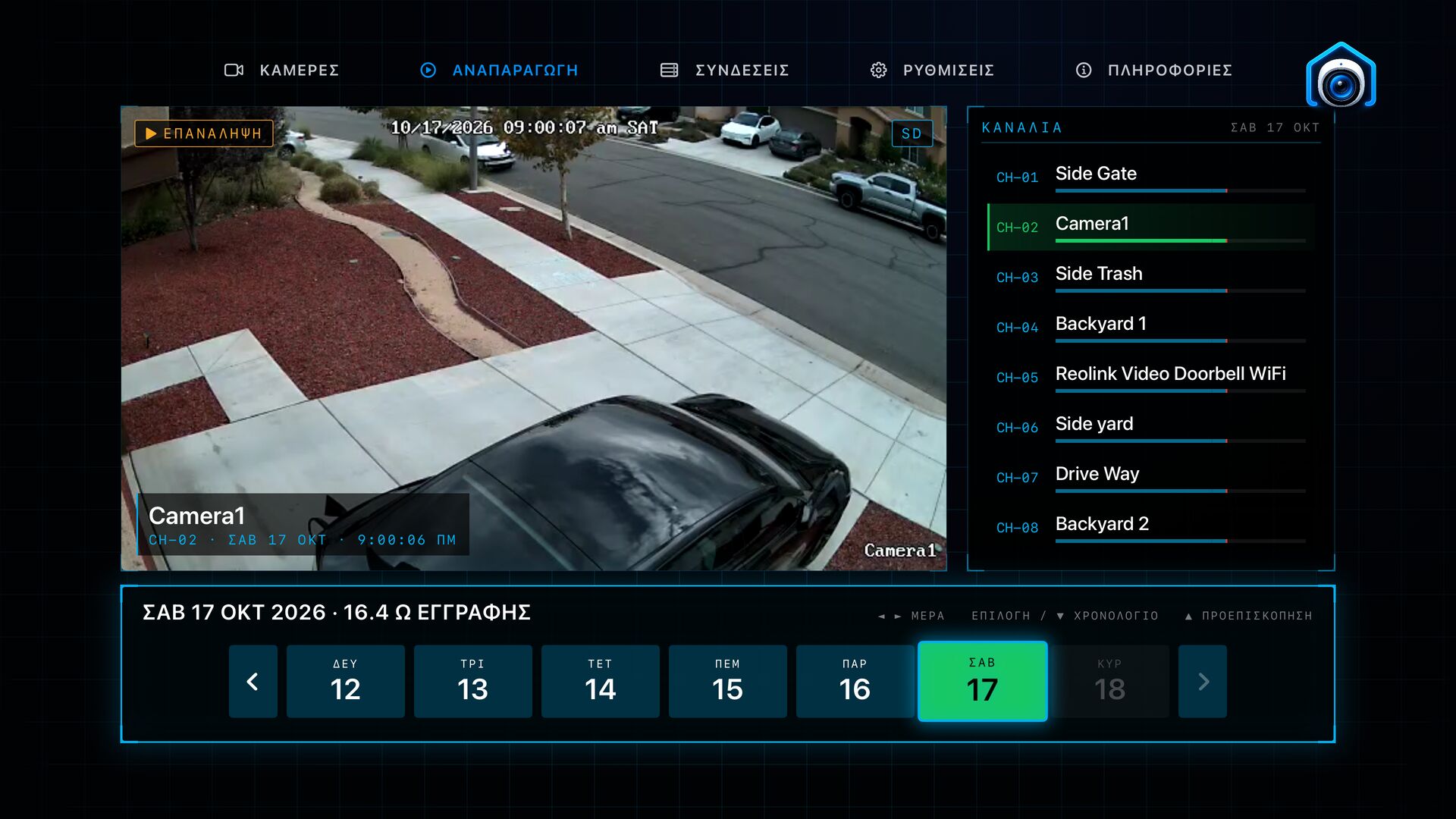This screenshot has height=819, width=1456.
Task: Go to previous week with left chevron
Action: [253, 681]
